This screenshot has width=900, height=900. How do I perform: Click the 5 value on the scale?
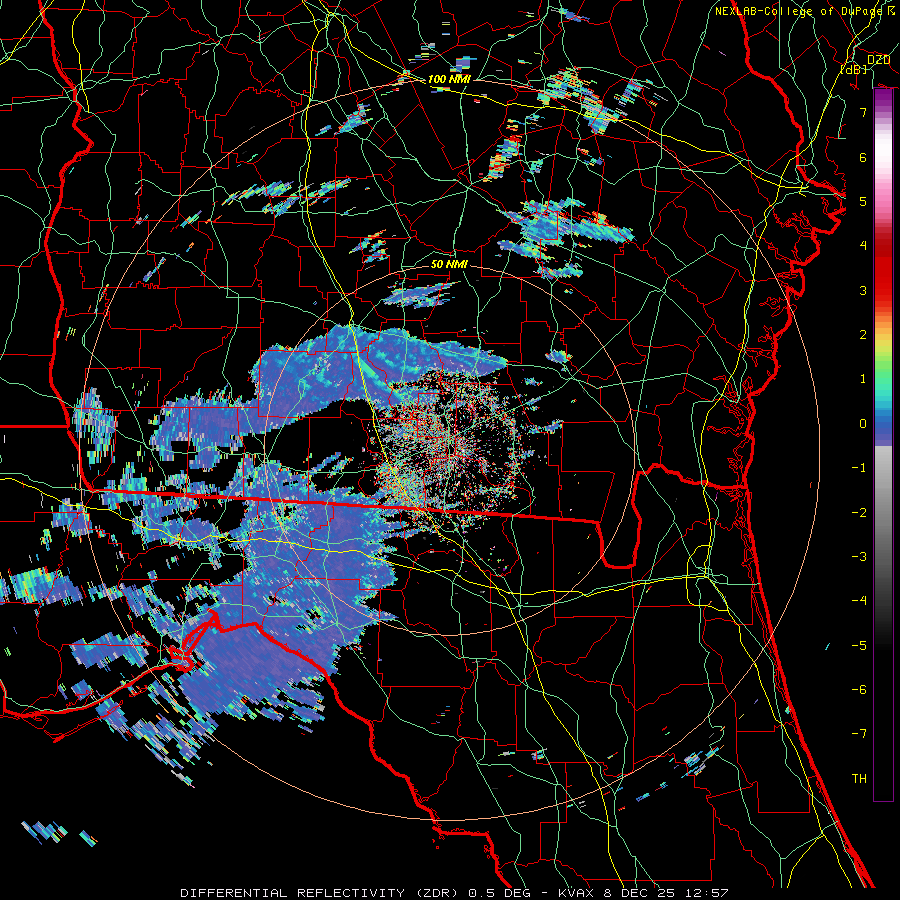863,201
